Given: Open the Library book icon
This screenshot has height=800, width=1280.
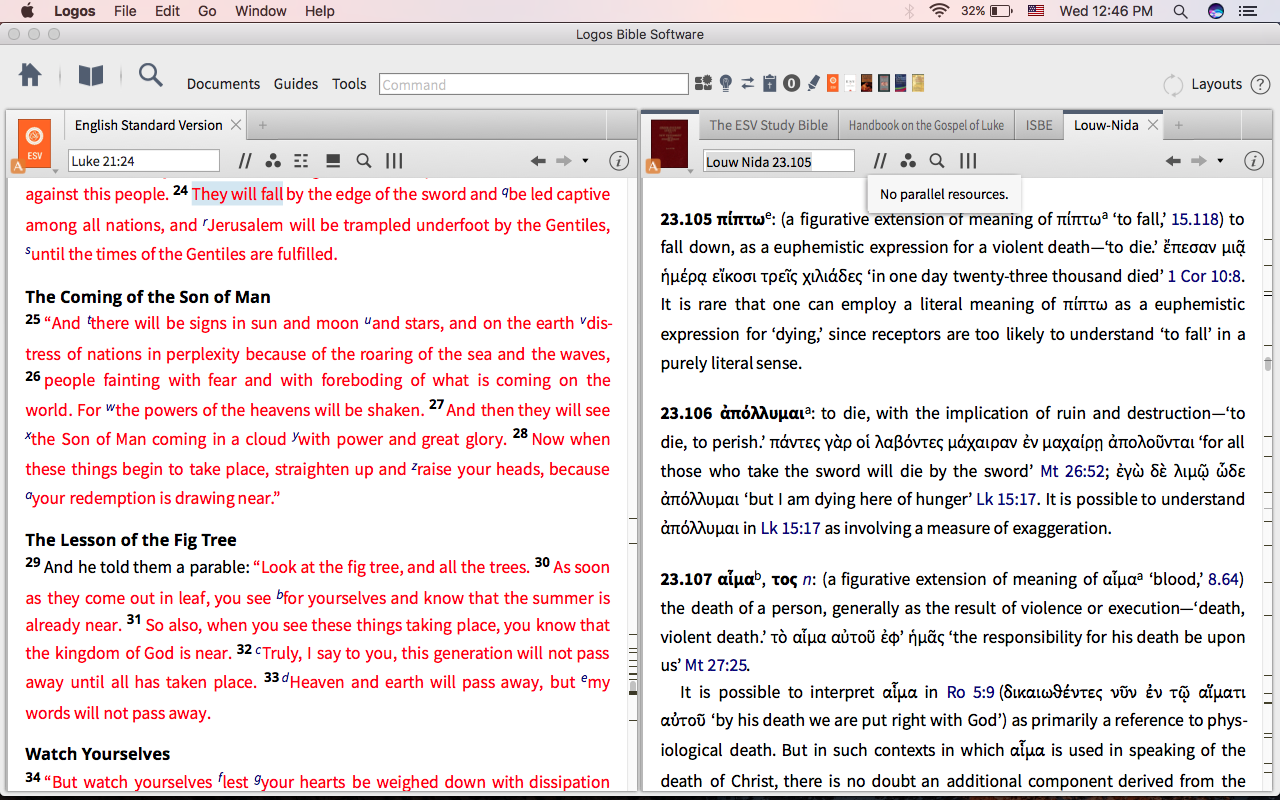Looking at the screenshot, I should coord(91,76).
